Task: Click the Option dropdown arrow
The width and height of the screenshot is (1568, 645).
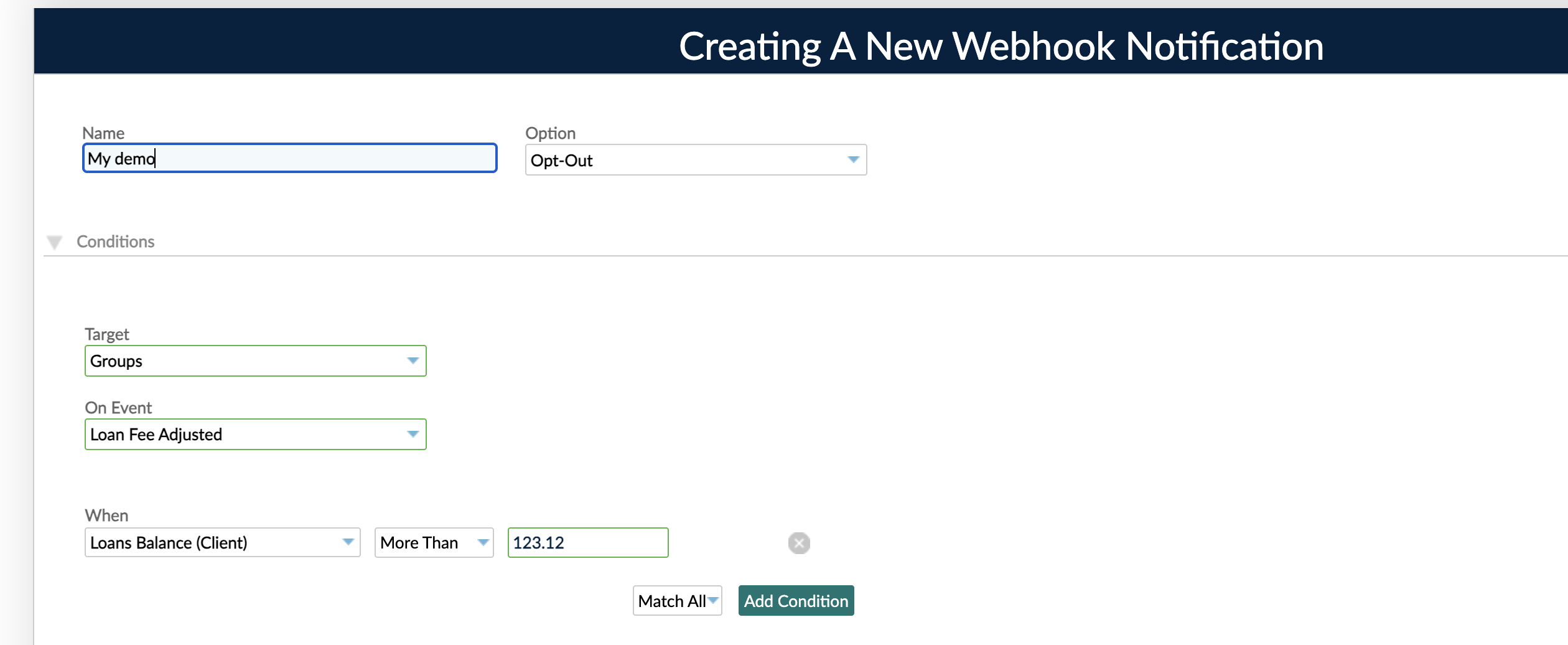Action: point(852,160)
